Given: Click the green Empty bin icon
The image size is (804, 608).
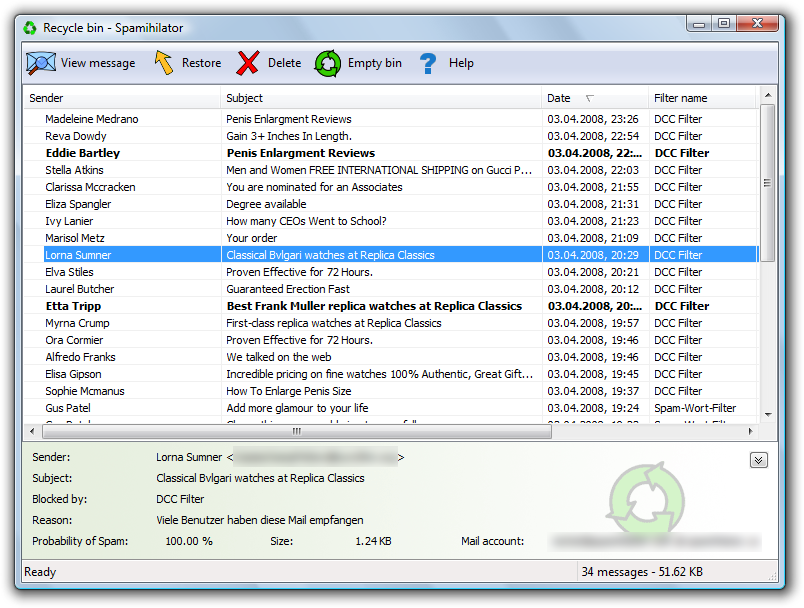Looking at the screenshot, I should click(328, 64).
